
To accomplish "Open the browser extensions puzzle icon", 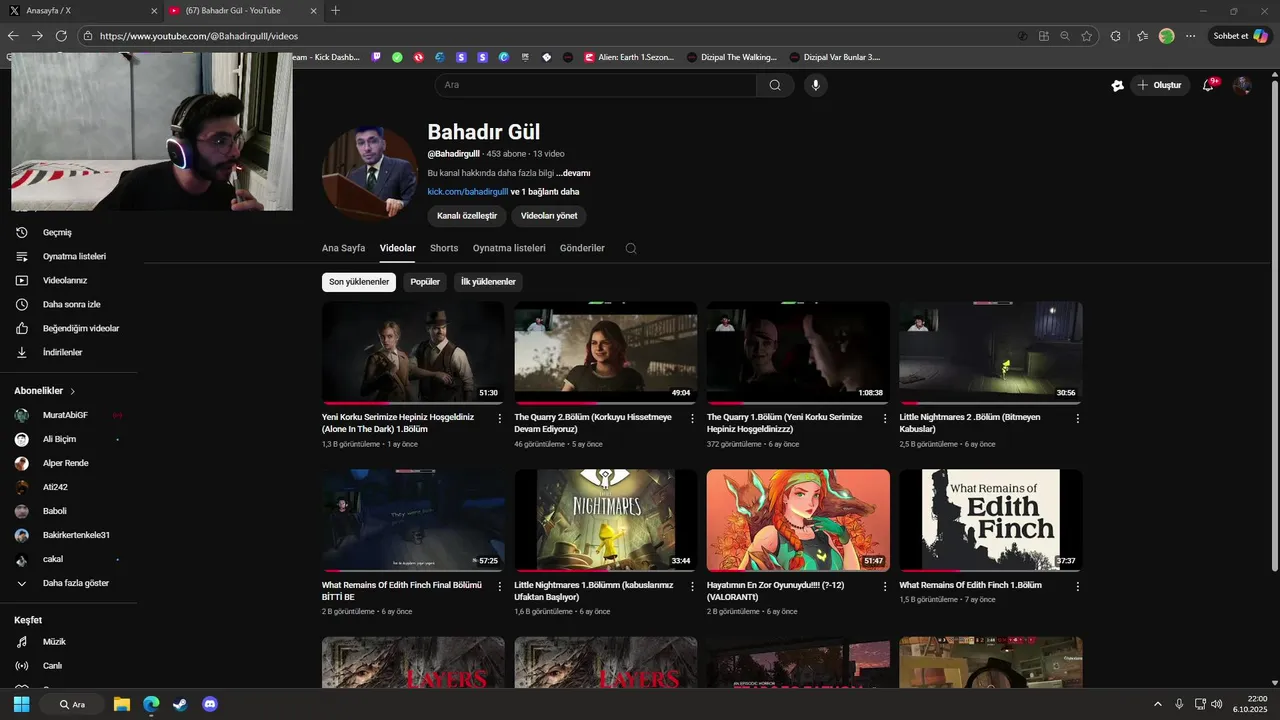I will pos(1116,36).
